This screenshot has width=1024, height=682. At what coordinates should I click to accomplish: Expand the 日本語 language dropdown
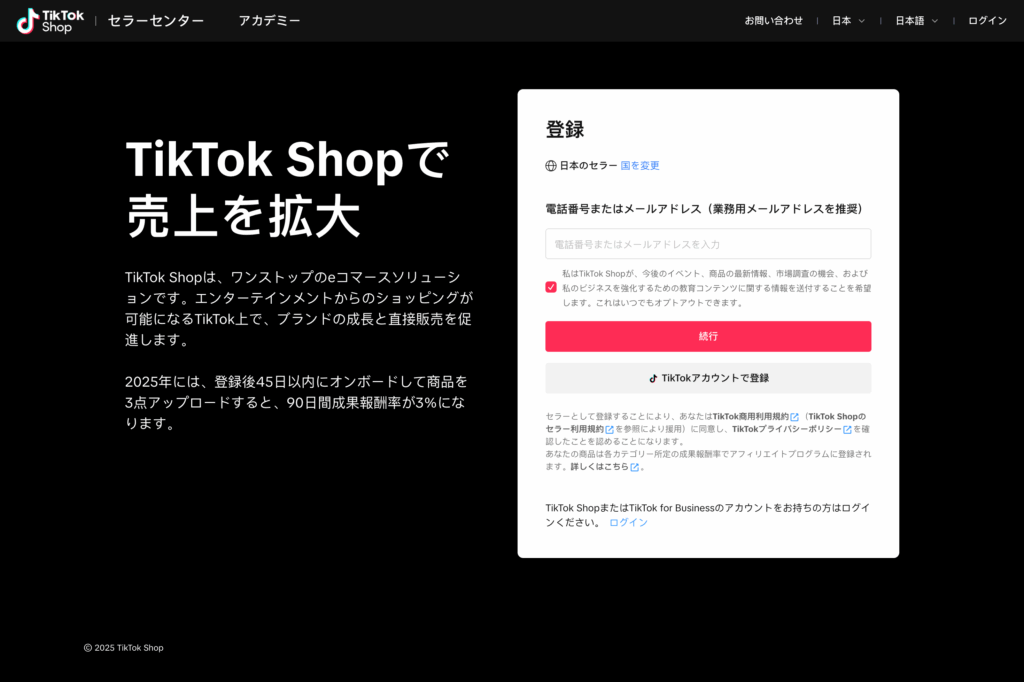pos(916,21)
